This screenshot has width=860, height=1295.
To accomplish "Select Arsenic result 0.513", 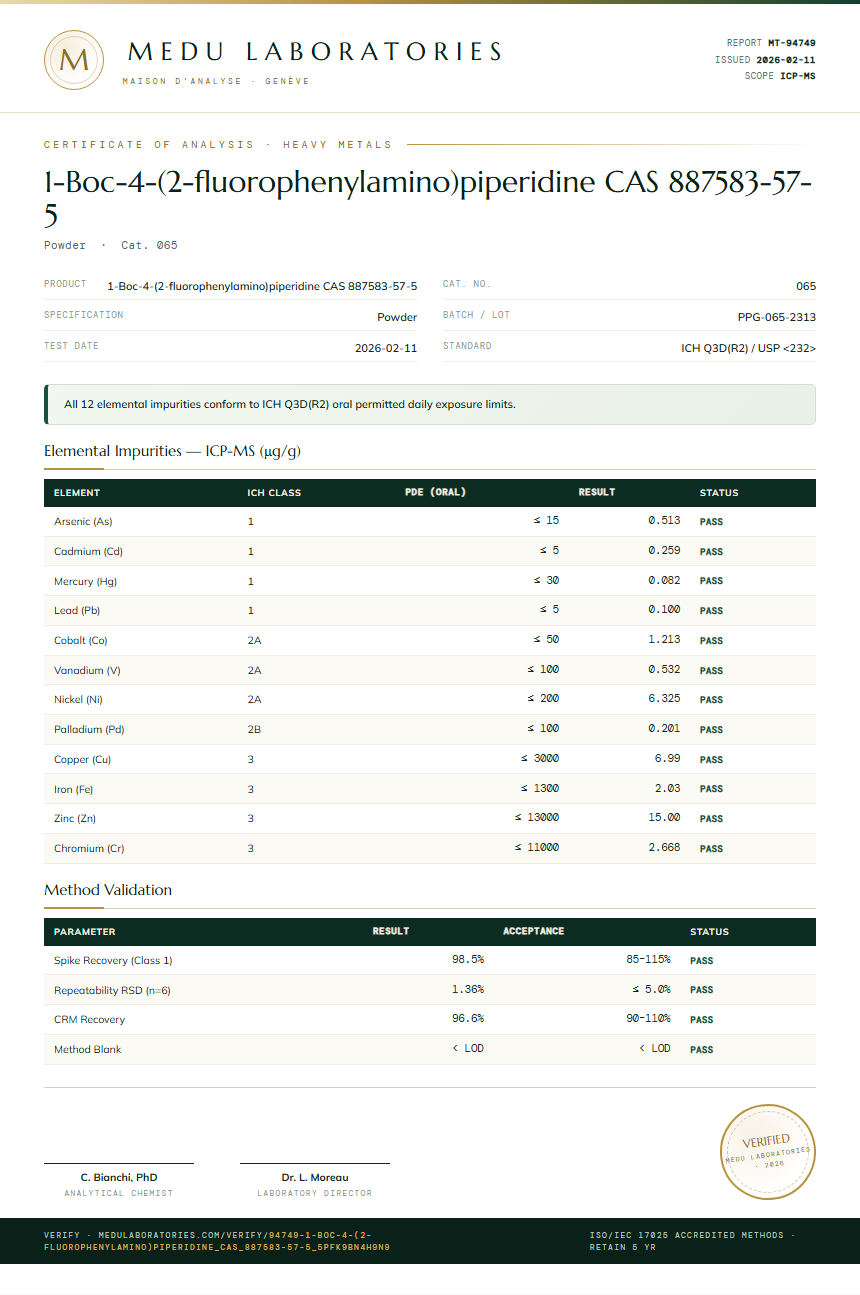I will (664, 521).
